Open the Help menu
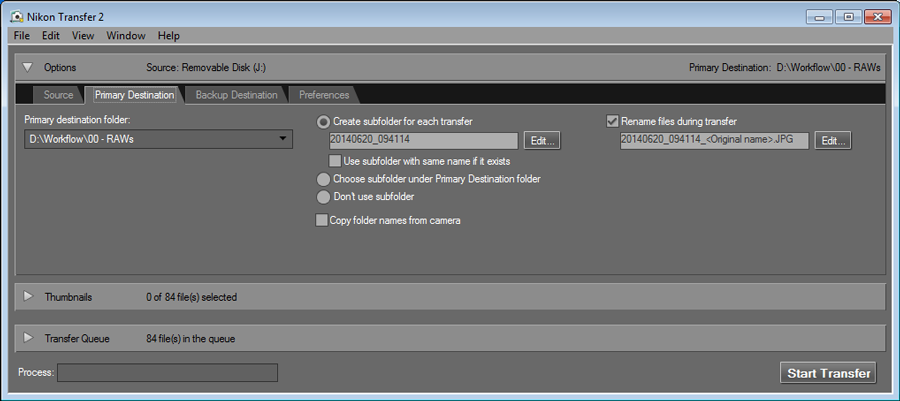 coord(169,36)
